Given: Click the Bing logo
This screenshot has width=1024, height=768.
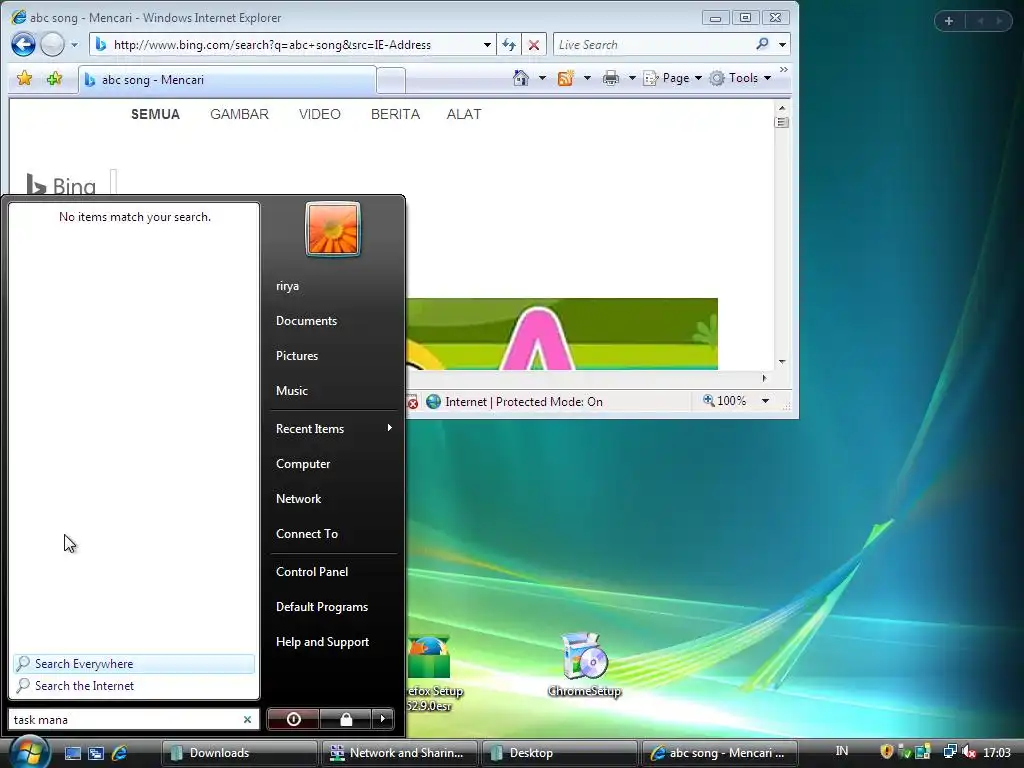Looking at the screenshot, I should [61, 185].
